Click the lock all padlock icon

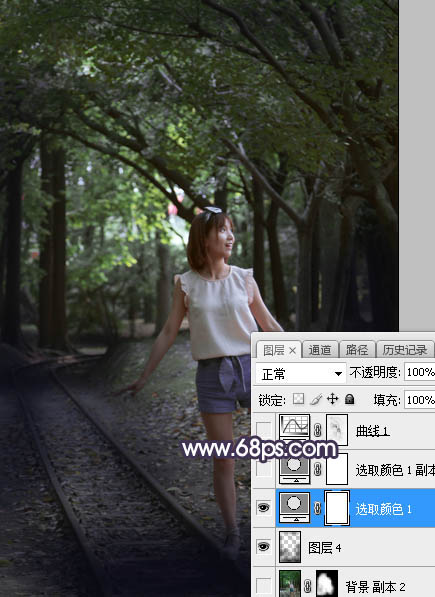349,399
